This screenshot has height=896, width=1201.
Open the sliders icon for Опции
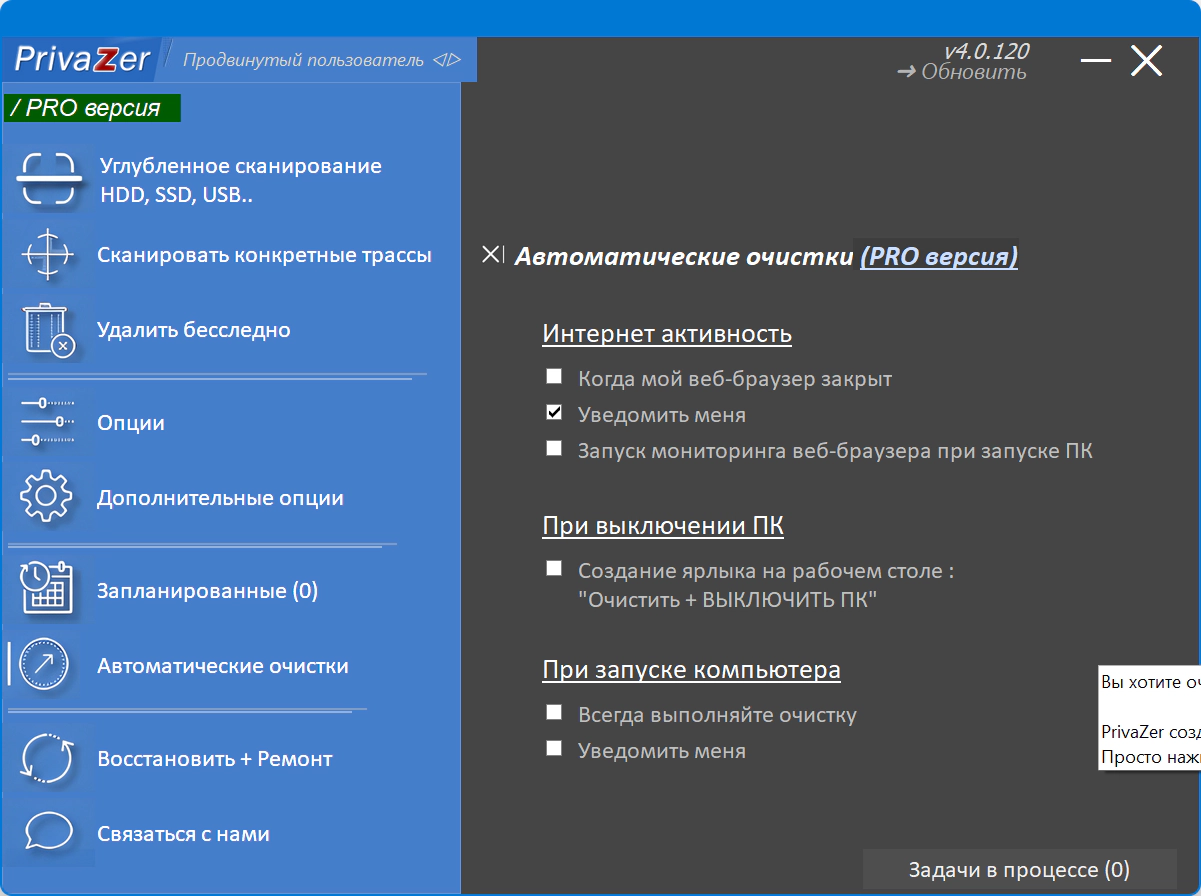coord(48,423)
